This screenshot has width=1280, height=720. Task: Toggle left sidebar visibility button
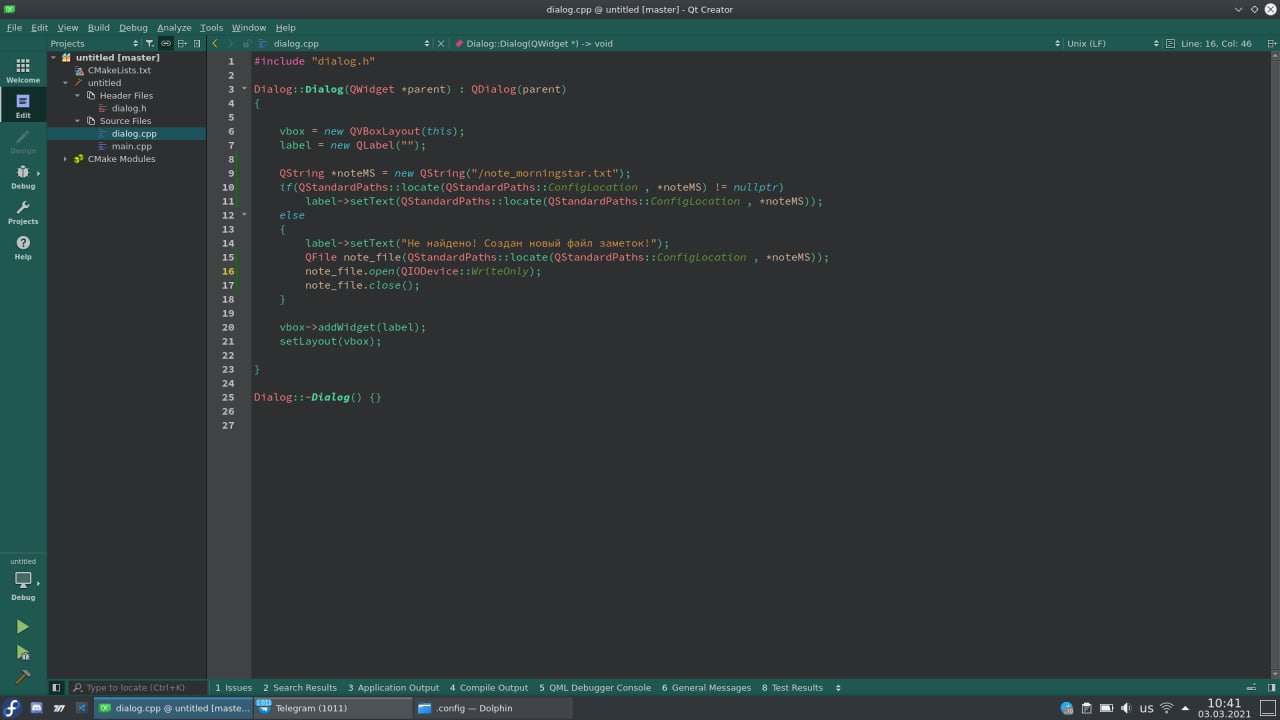point(56,688)
